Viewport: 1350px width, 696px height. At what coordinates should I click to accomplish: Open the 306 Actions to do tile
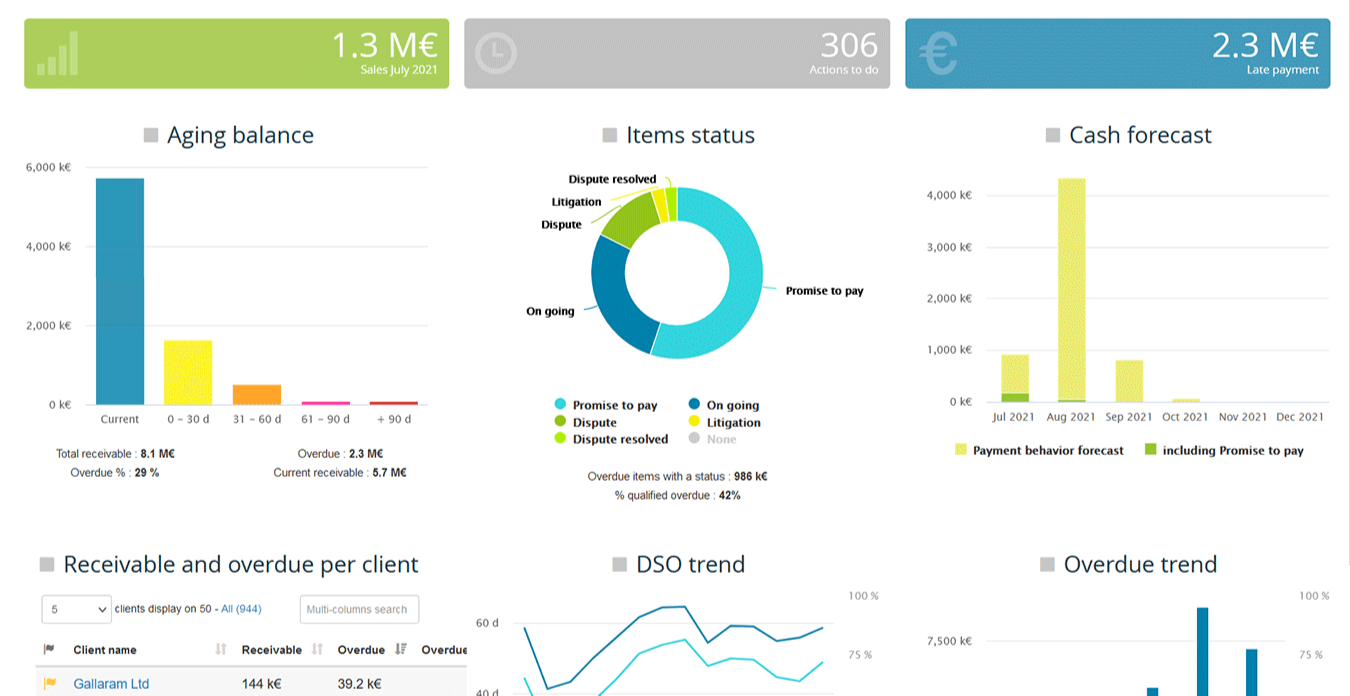(x=677, y=54)
